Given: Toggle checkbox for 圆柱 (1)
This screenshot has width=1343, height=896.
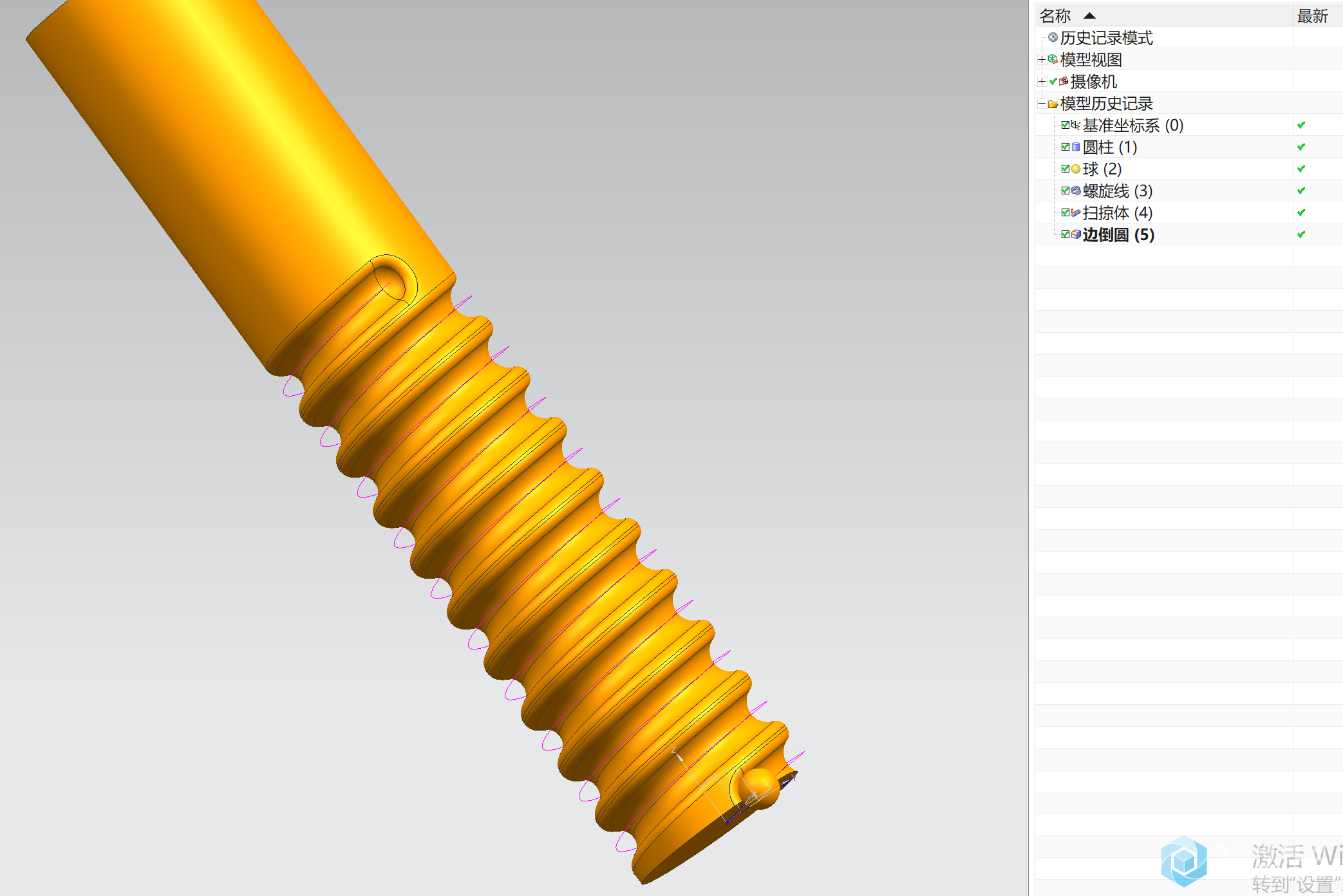Looking at the screenshot, I should point(1066,147).
